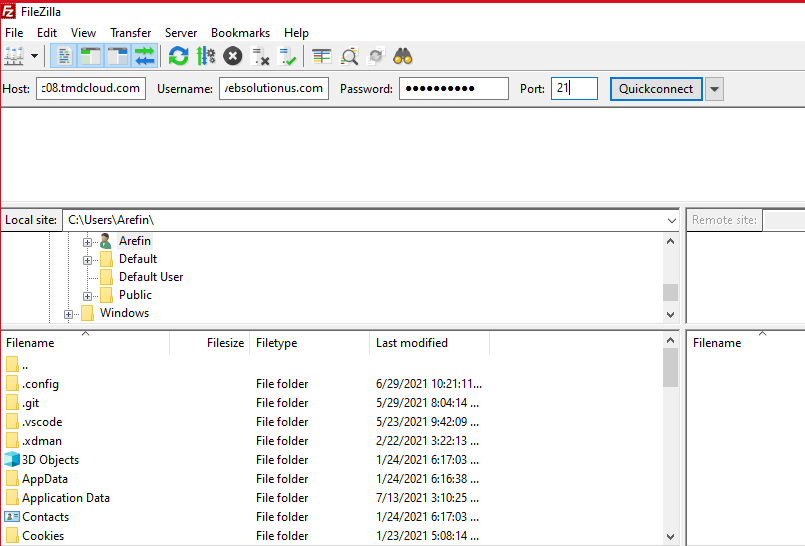Click the directory comparison icon
The width and height of the screenshot is (805, 546).
click(x=349, y=56)
